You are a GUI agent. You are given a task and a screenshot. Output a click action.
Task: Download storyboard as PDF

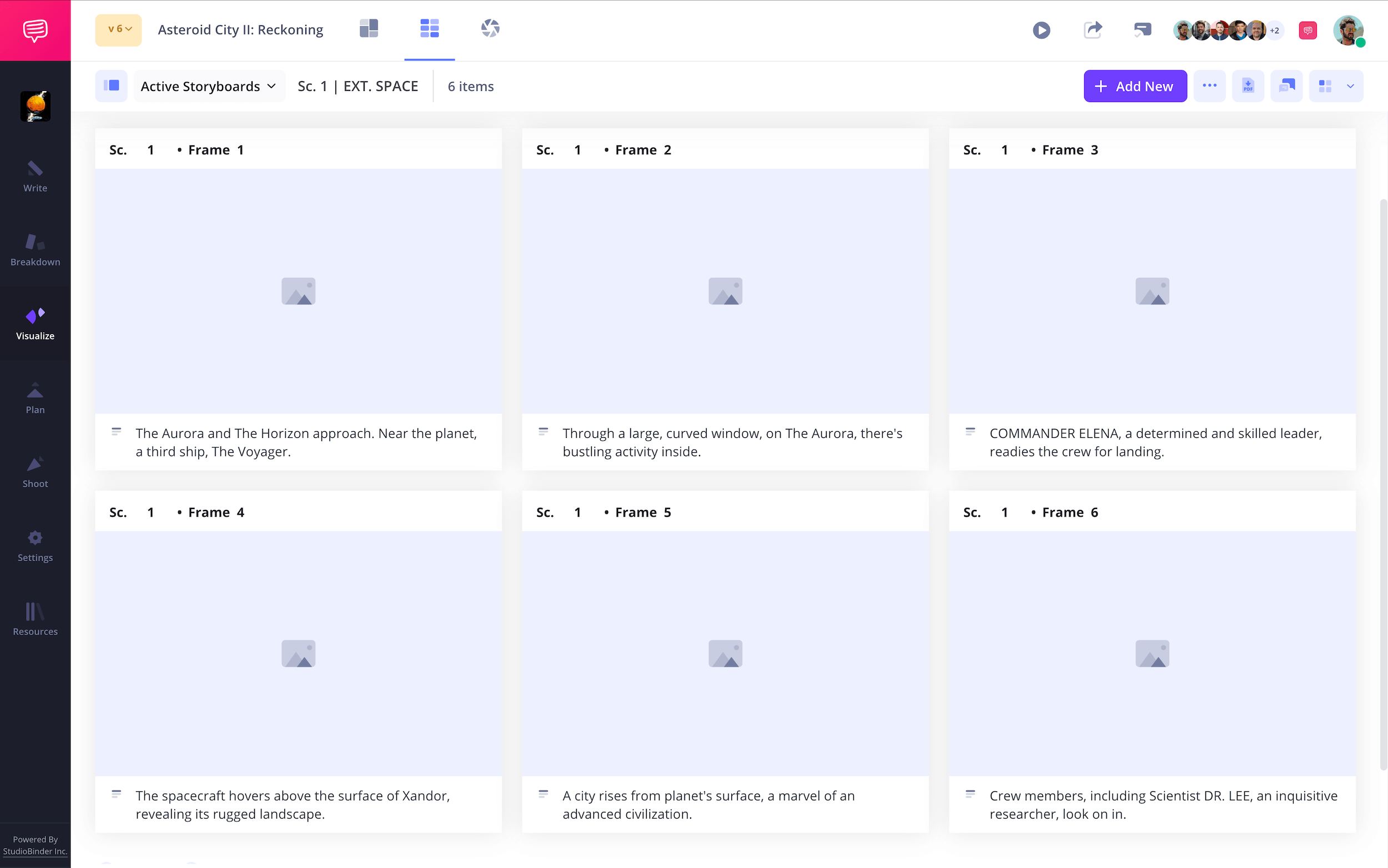pos(1248,86)
